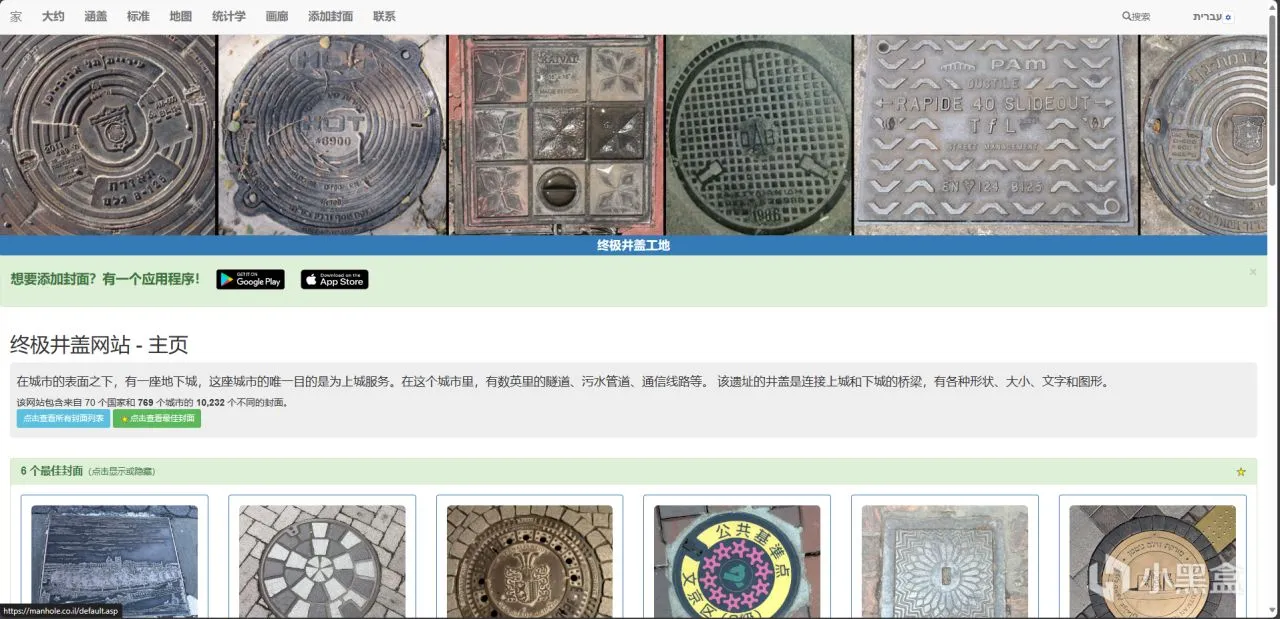The image size is (1280, 619).
Task: Click the 终极井盖工地 blue title bar
Action: click(x=633, y=245)
